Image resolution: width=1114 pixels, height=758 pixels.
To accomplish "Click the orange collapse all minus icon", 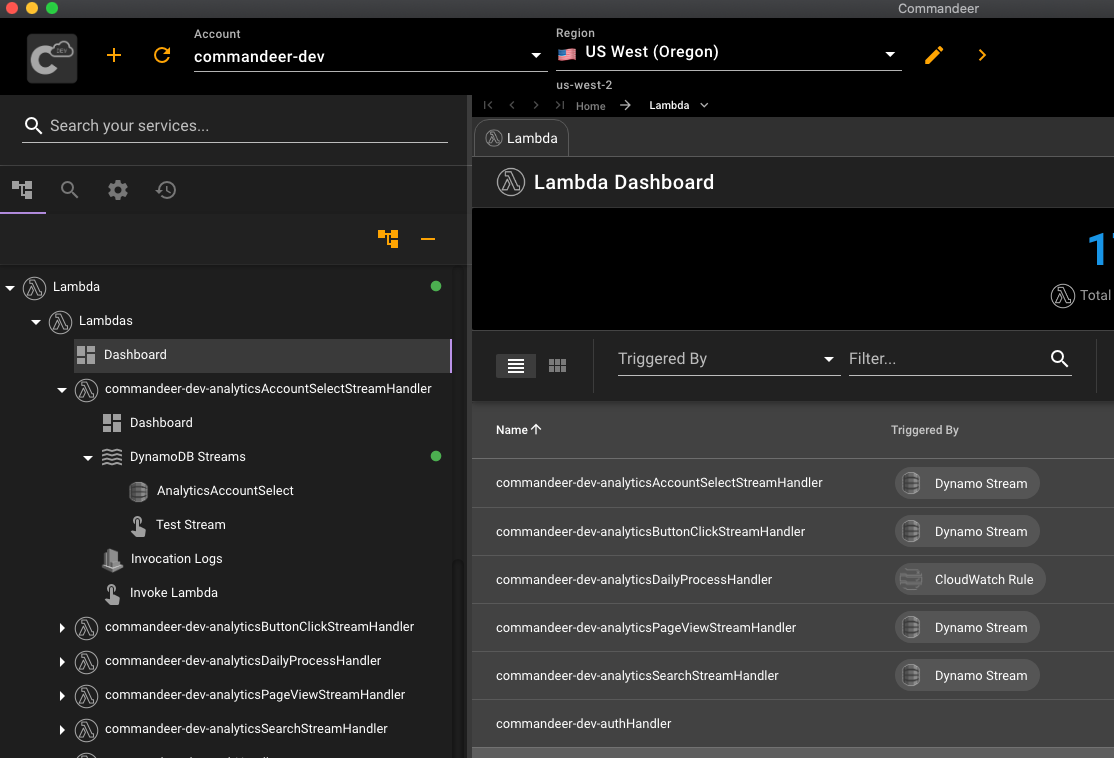I will pyautogui.click(x=428, y=239).
